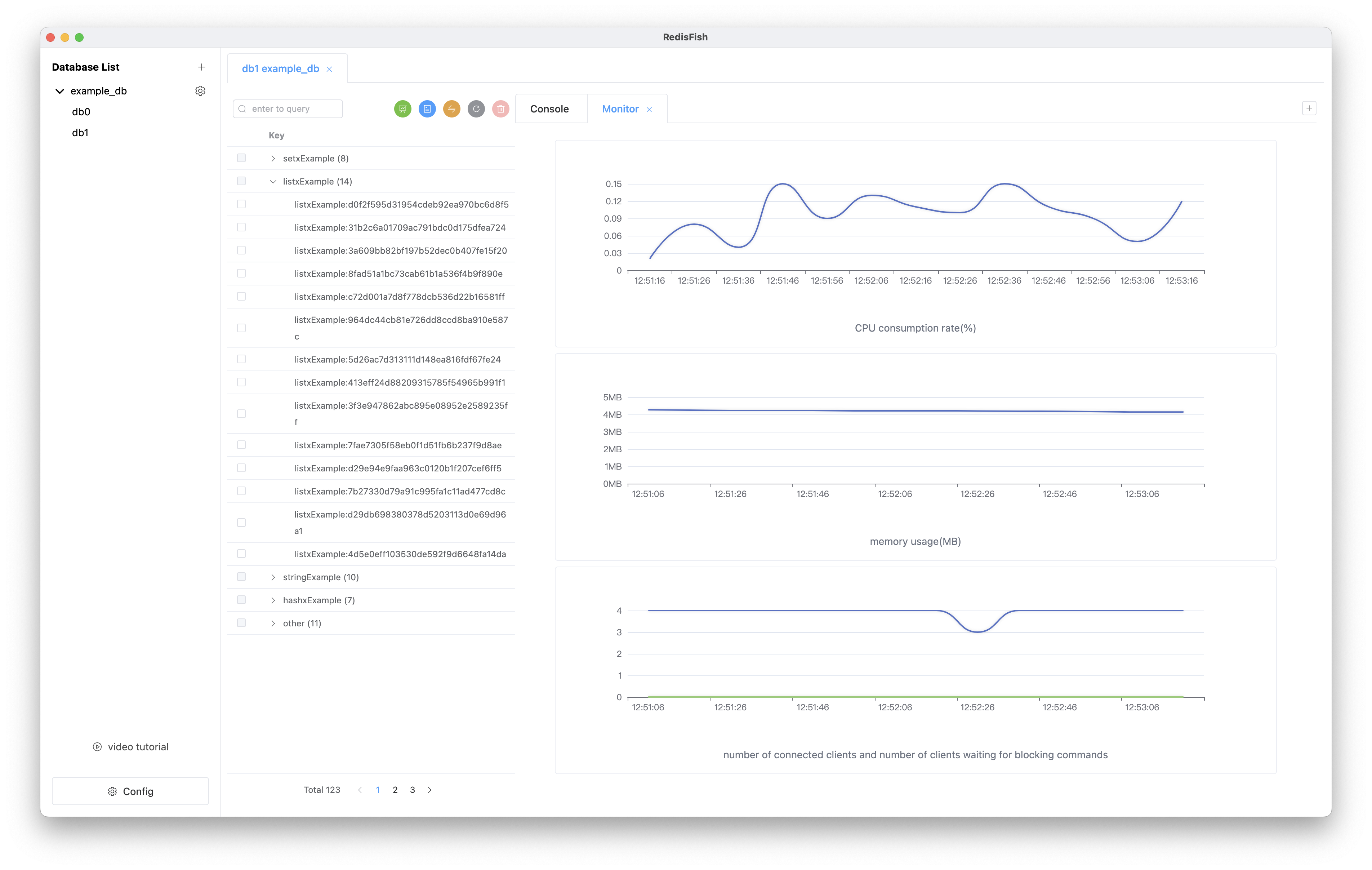Close the Monitor tab

(x=649, y=110)
